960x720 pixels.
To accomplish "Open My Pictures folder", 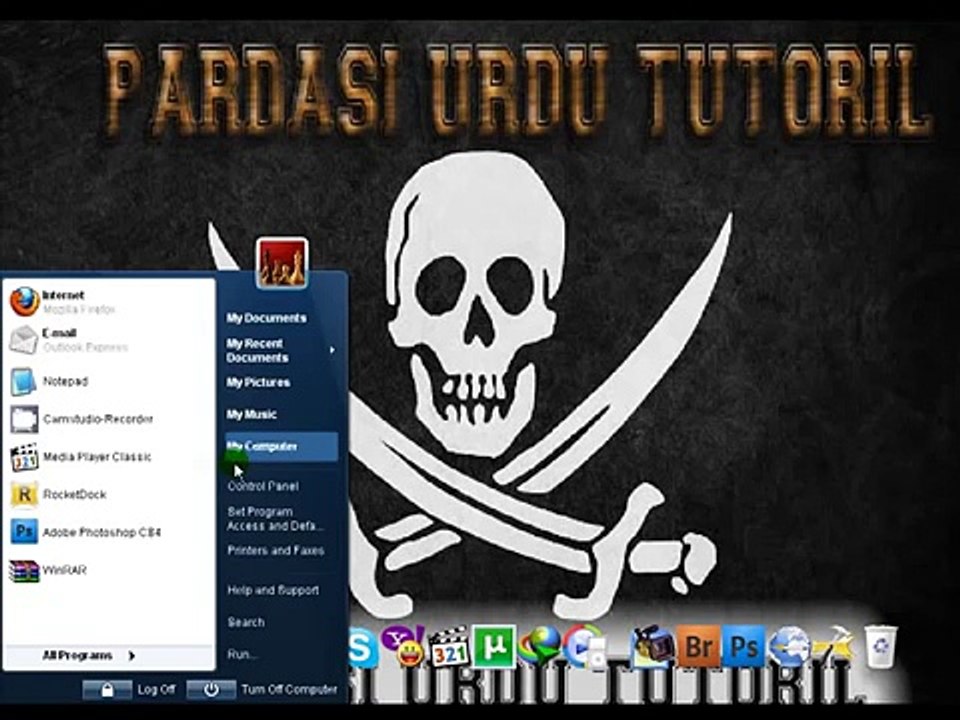I will [258, 383].
